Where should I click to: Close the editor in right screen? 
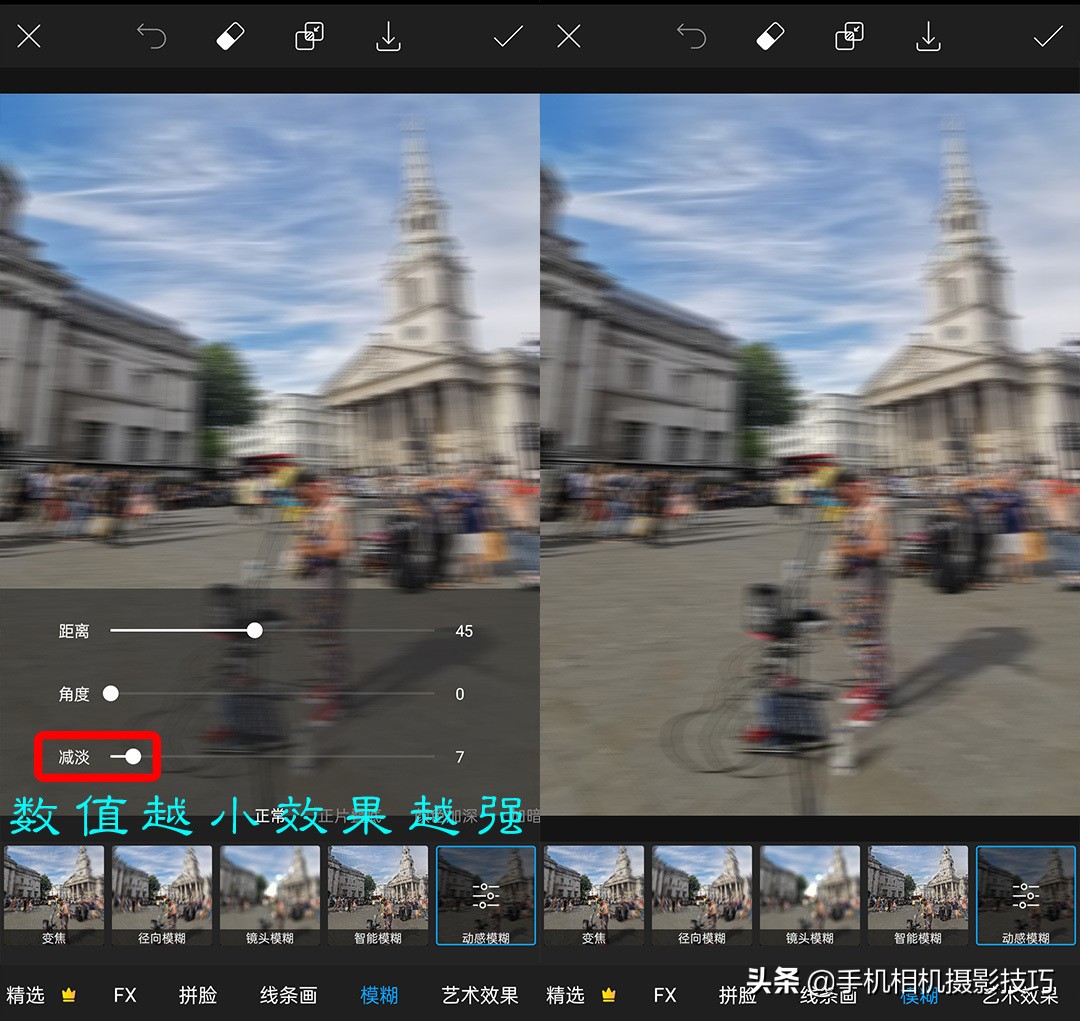pyautogui.click(x=569, y=36)
